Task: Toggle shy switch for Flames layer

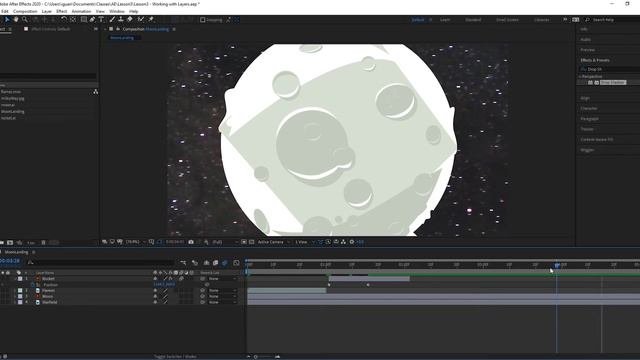Action: pos(155,291)
